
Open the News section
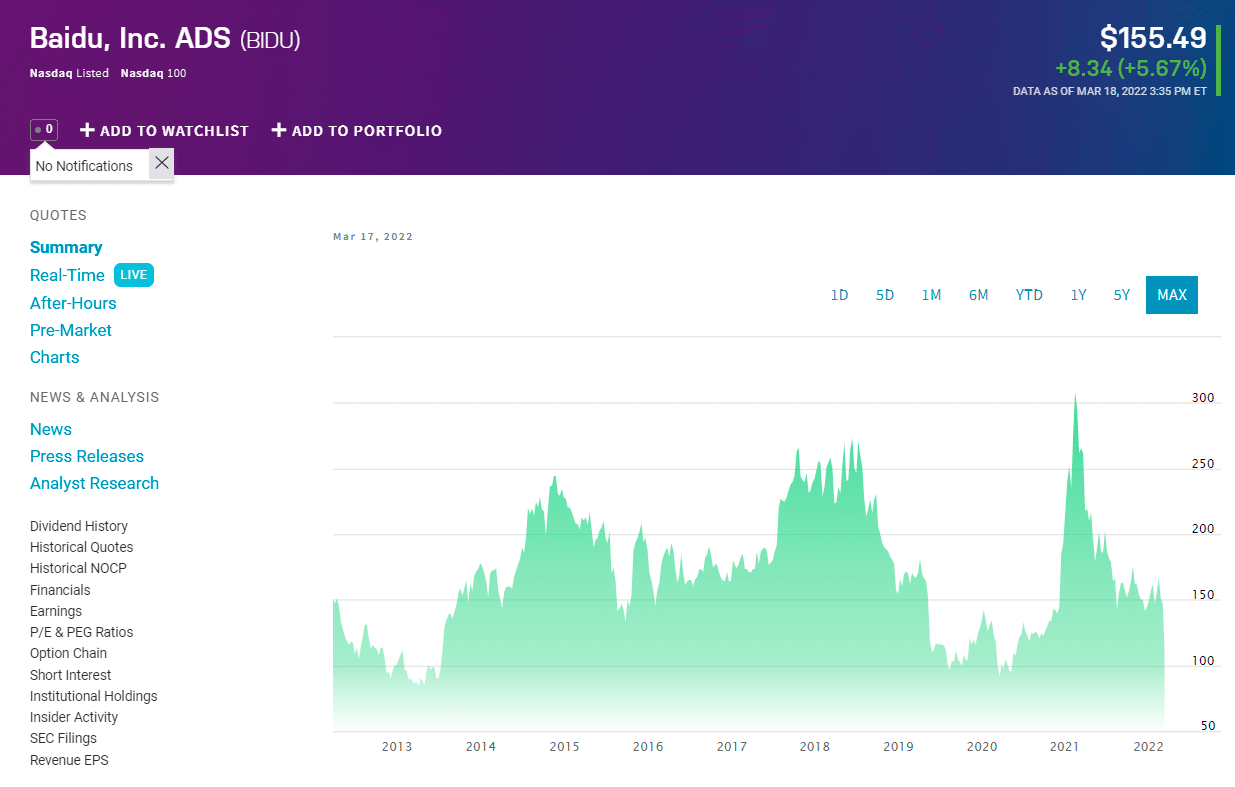51,429
